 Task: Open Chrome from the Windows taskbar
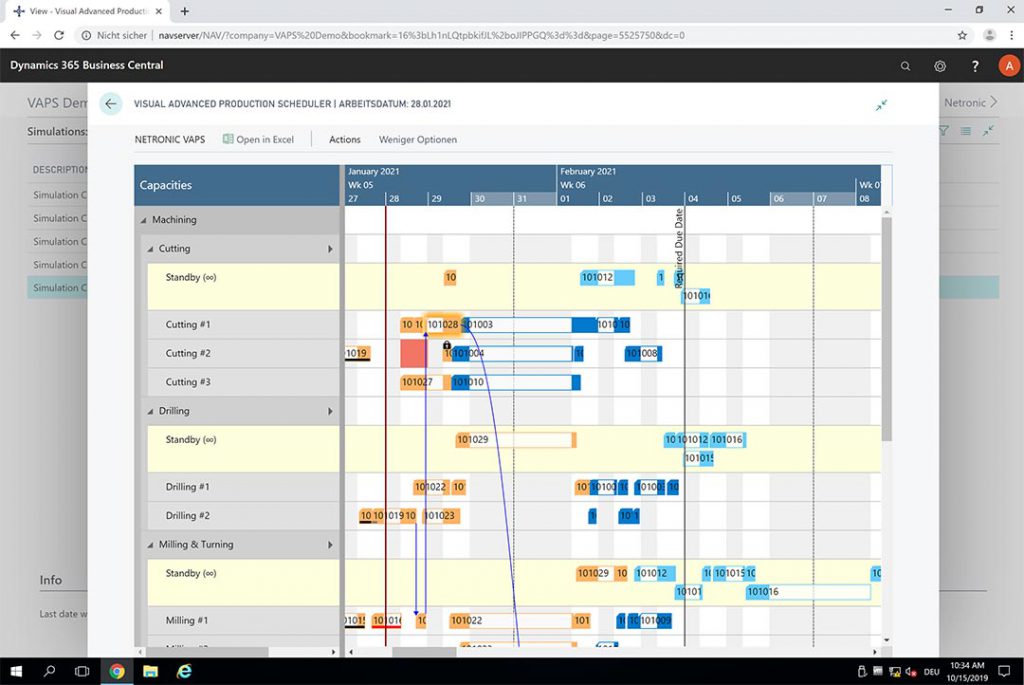coord(117,671)
